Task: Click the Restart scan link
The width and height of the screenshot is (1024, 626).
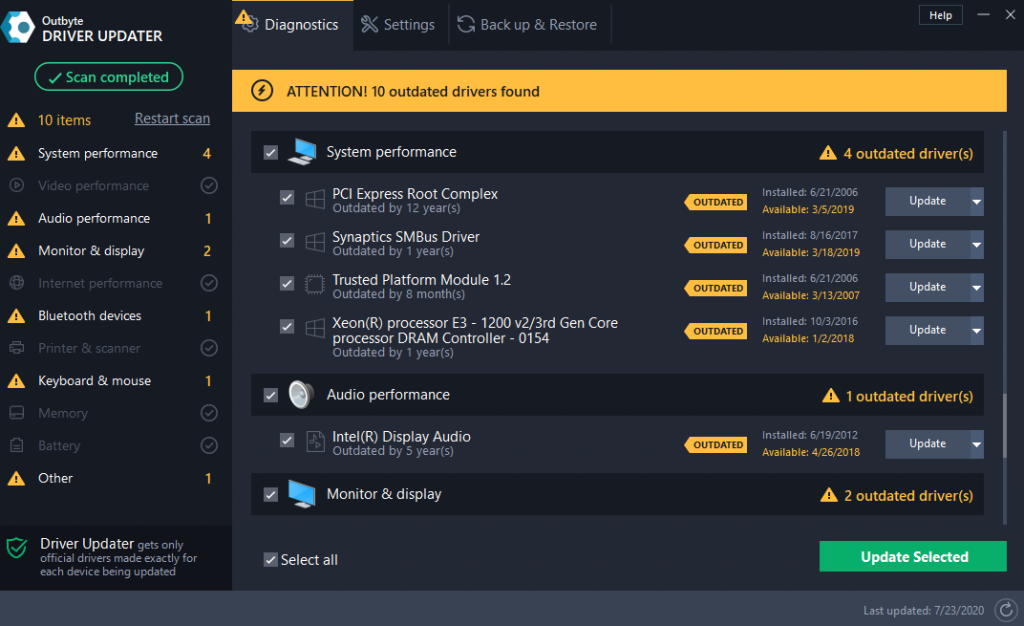Action: tap(172, 119)
